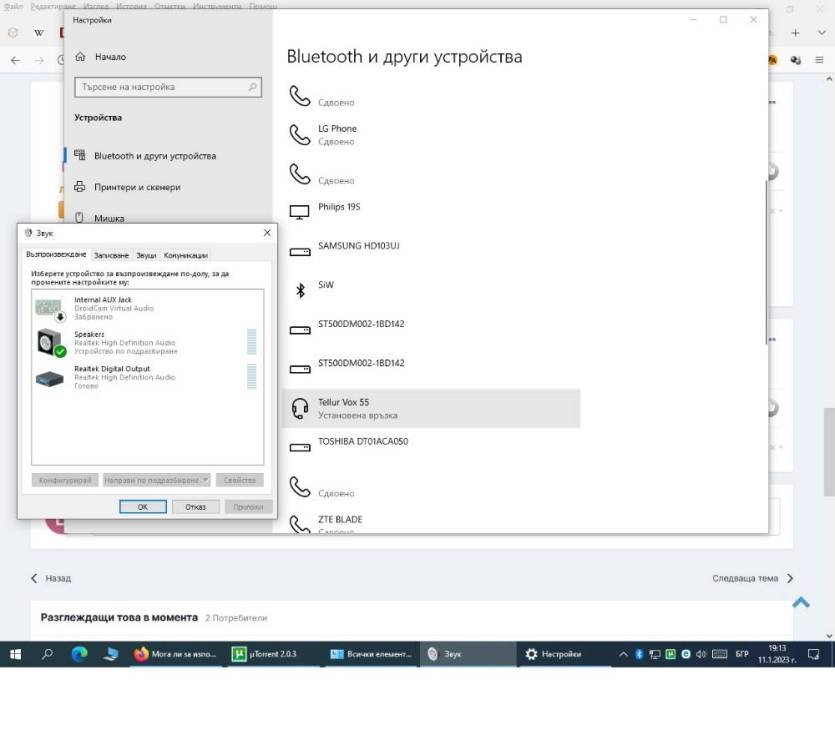Select the LG Phone device

click(431, 135)
